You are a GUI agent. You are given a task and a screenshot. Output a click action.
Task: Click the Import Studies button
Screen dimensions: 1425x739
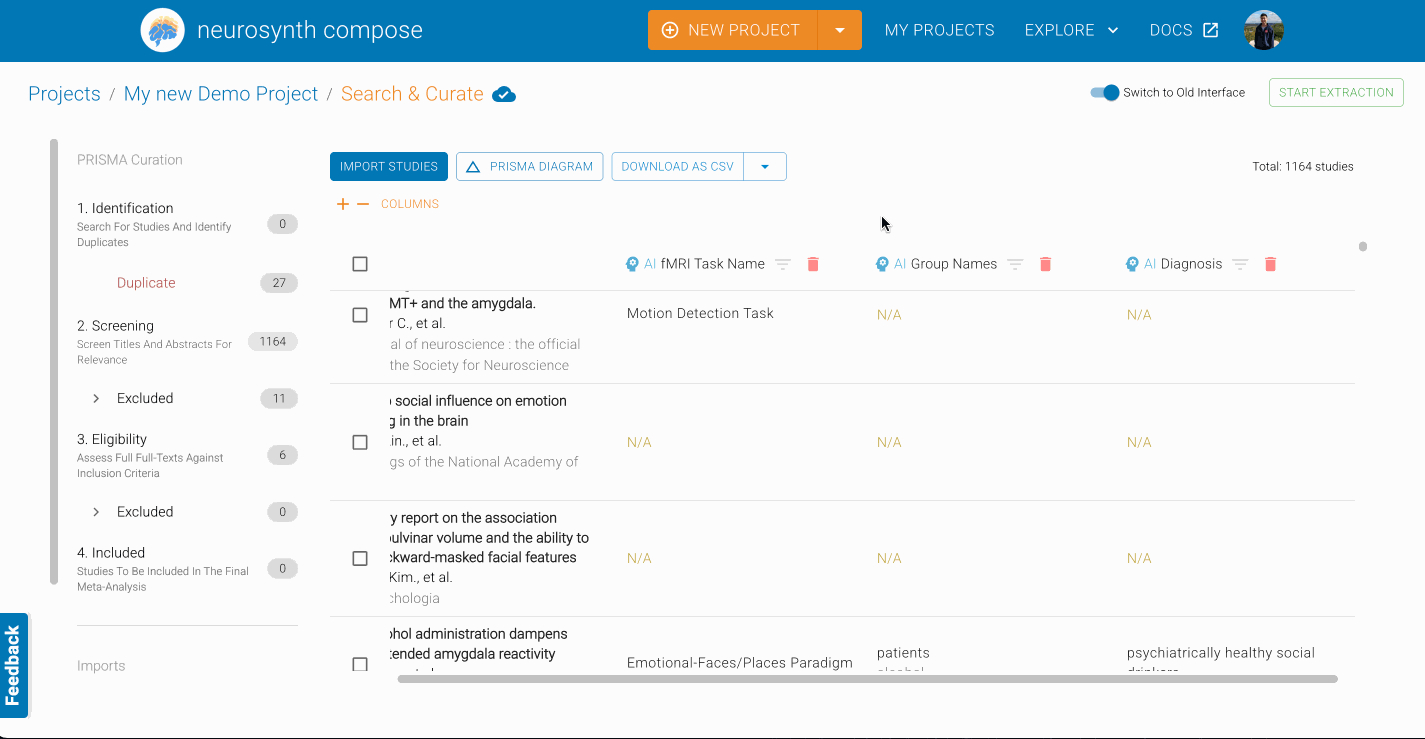click(389, 166)
